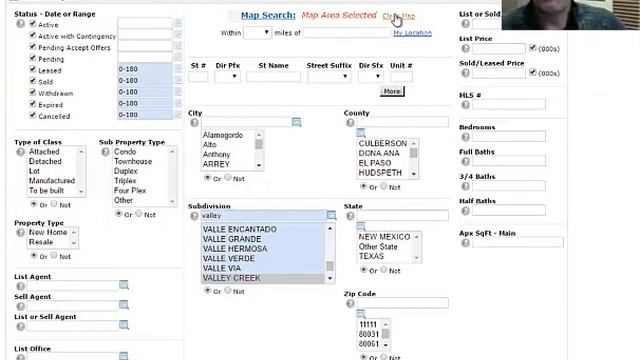This screenshot has width=640, height=360.
Task: Click help icon beside Zip Code field
Action: point(350,304)
